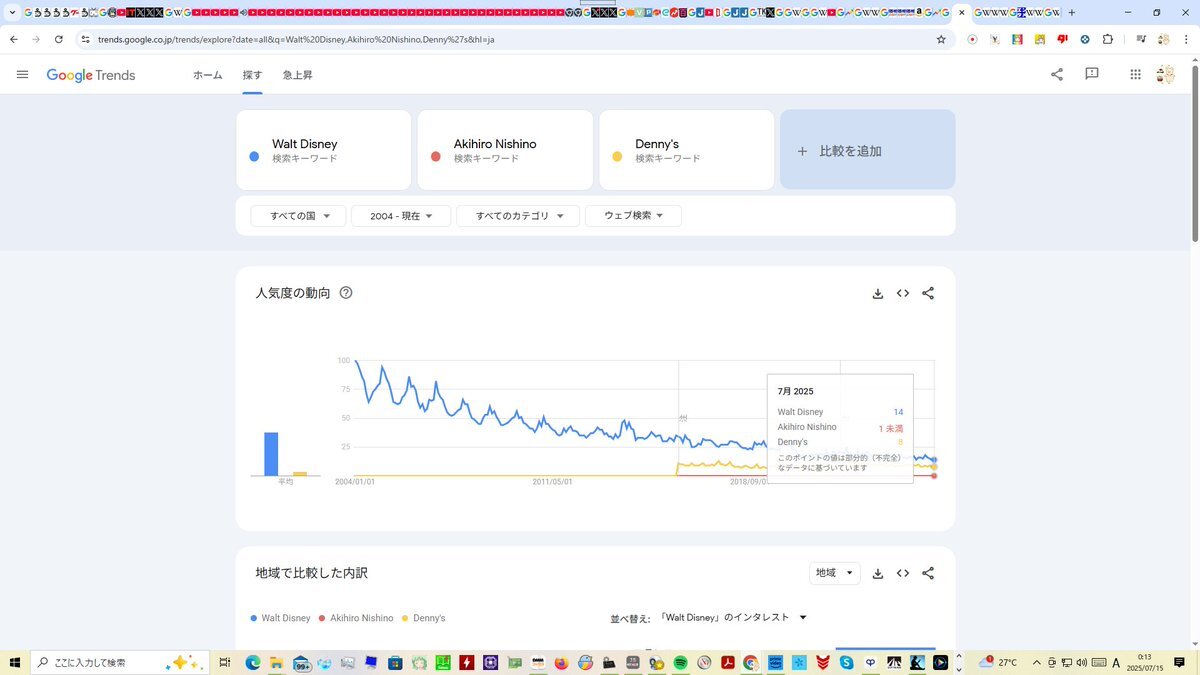Viewport: 1200px width, 675px height.
Task: Click the 人気度の動向 heading
Action: coord(293,293)
